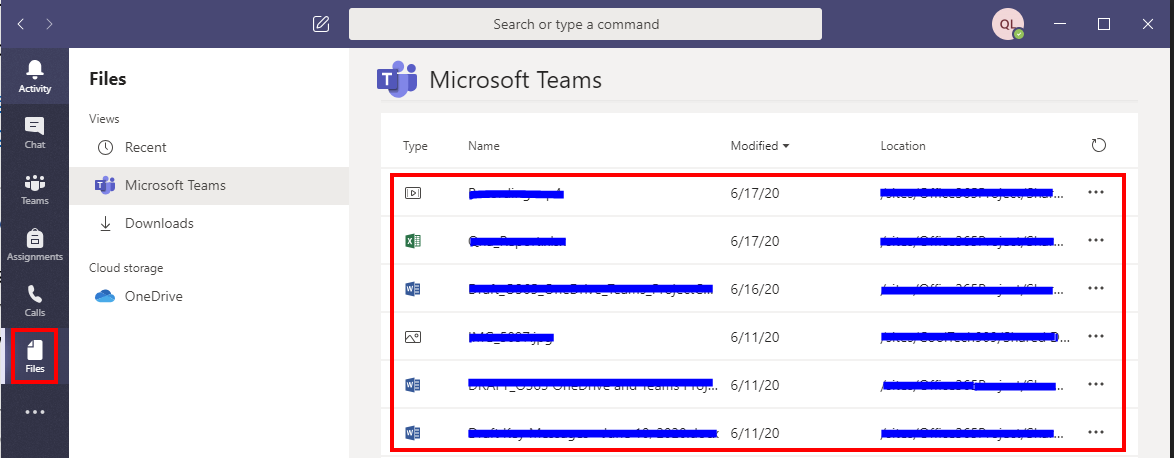Open OneDrive cloud storage

coord(153,296)
